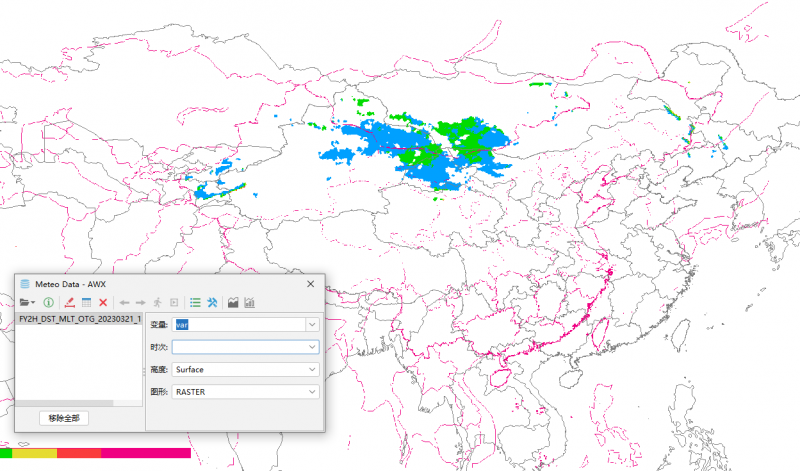Click the next time arrow icon
Image resolution: width=800 pixels, height=471 pixels.
[x=141, y=302]
